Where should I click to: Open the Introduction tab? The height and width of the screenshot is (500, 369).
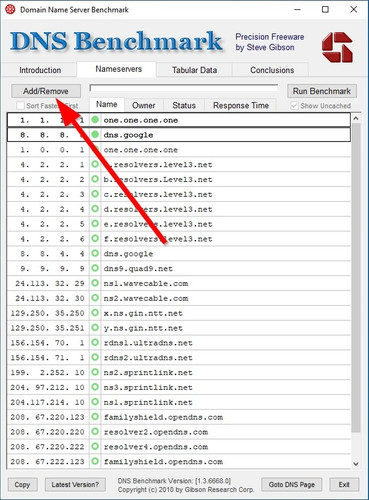point(40,70)
